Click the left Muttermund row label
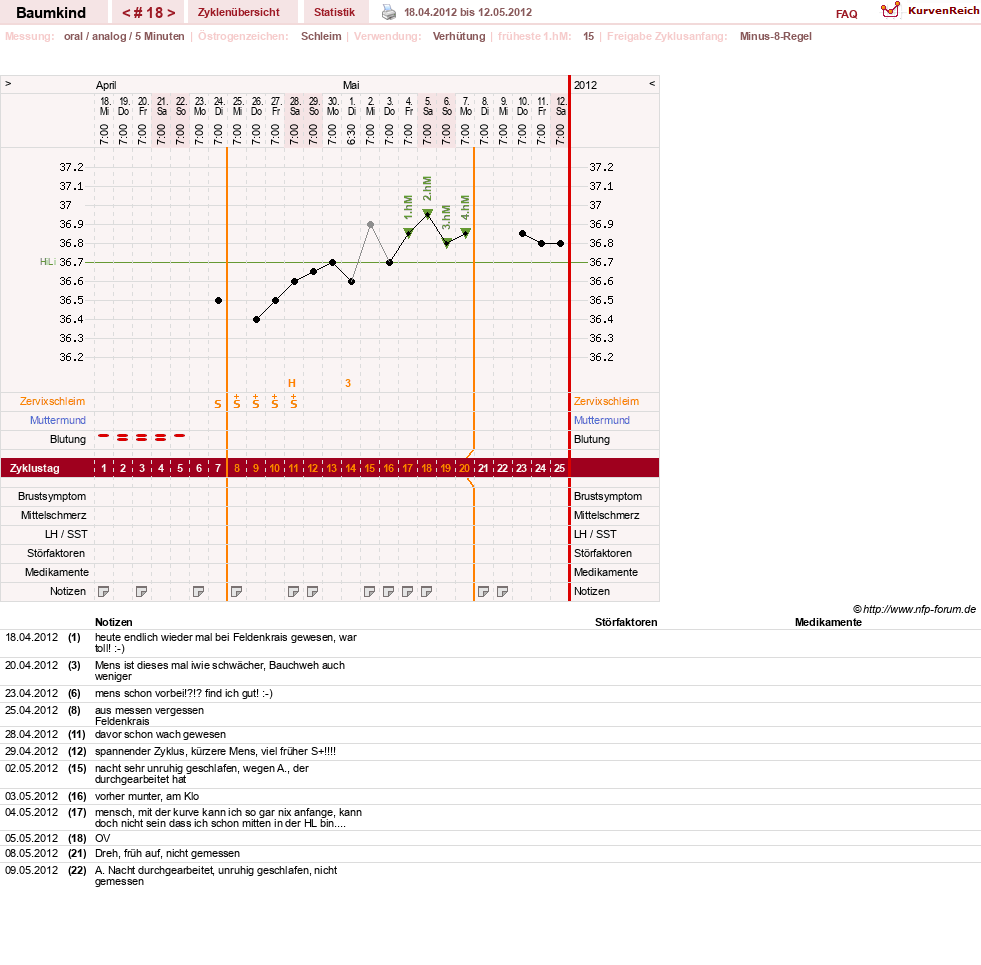 pos(58,420)
